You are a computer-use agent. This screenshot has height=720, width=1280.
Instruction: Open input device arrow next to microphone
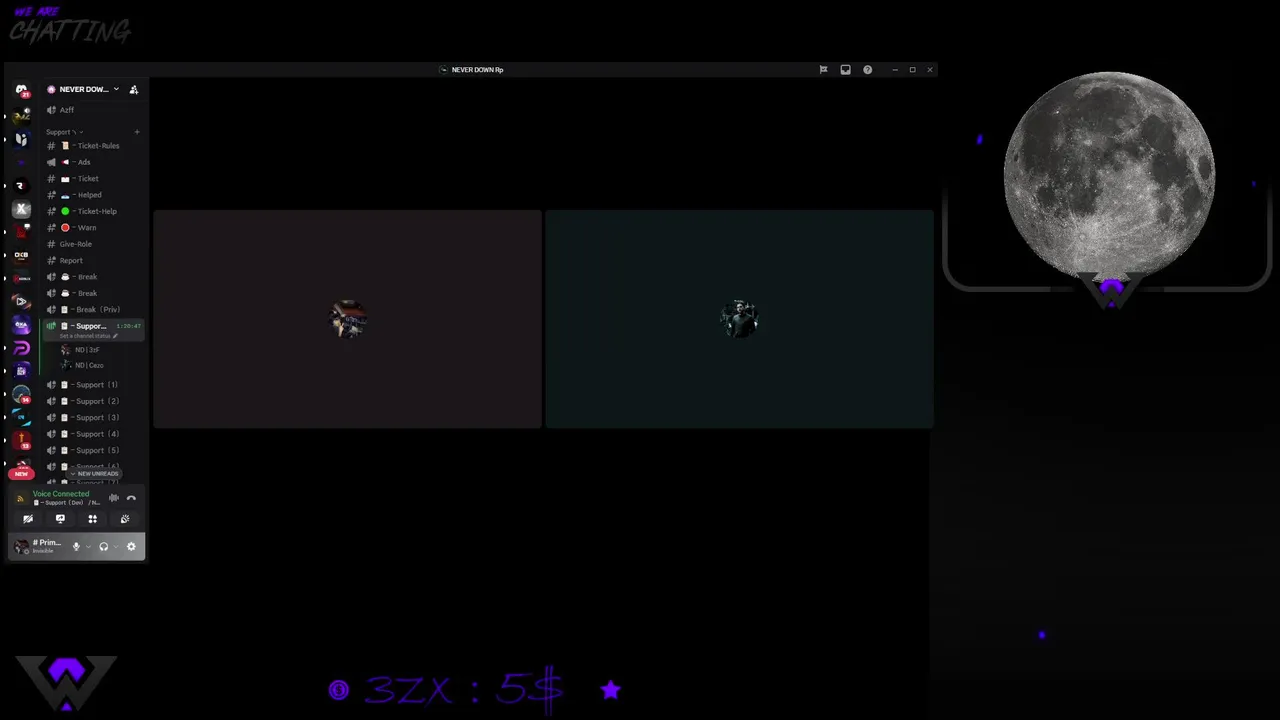pos(88,547)
